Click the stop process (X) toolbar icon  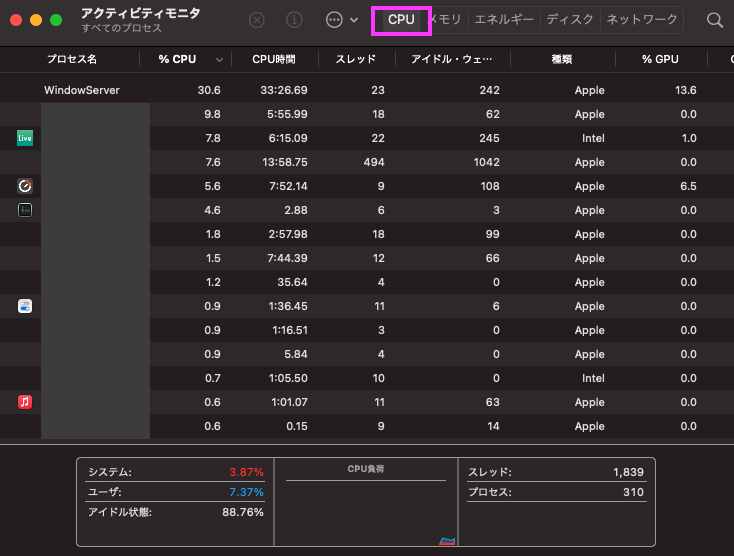point(257,20)
